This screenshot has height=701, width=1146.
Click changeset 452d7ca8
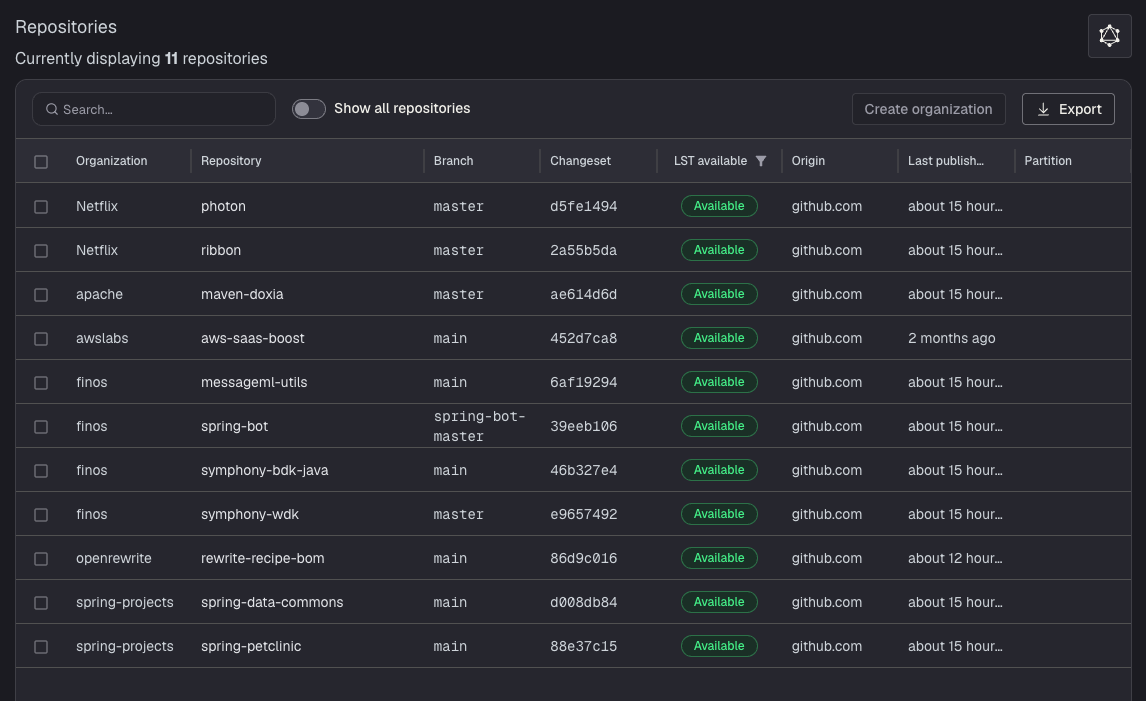pos(583,338)
